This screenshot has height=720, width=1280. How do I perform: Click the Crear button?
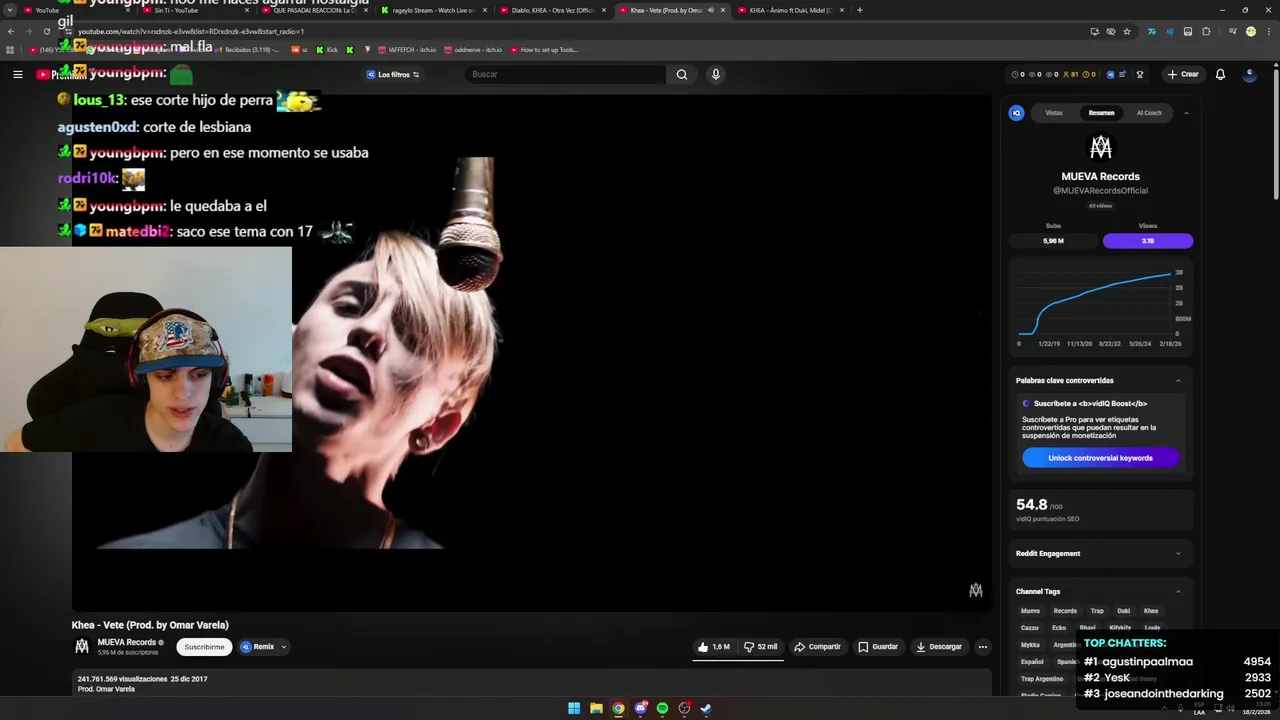[1182, 74]
